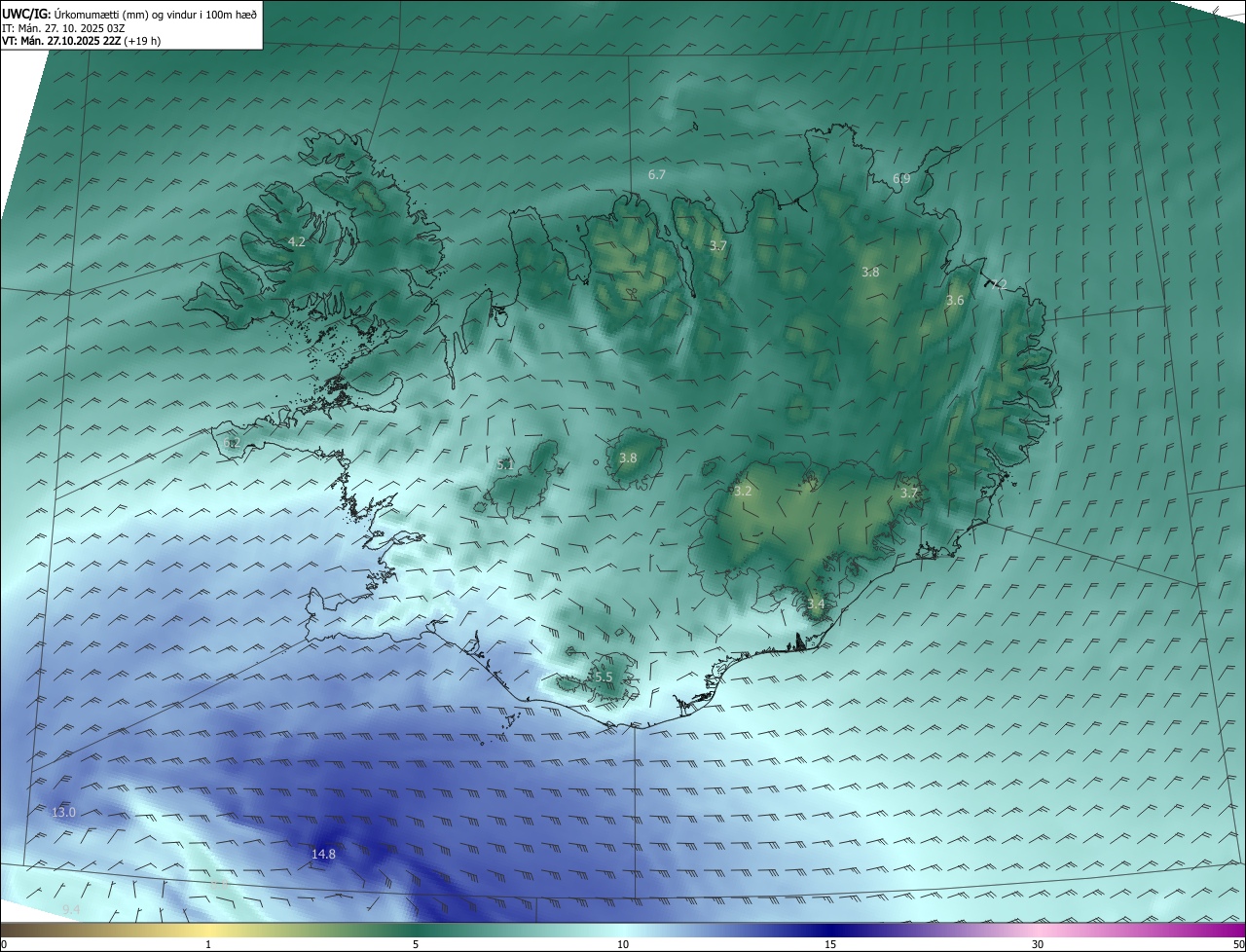Click the 4.2 label on the Westfjords
The image size is (1246, 952).
[297, 241]
